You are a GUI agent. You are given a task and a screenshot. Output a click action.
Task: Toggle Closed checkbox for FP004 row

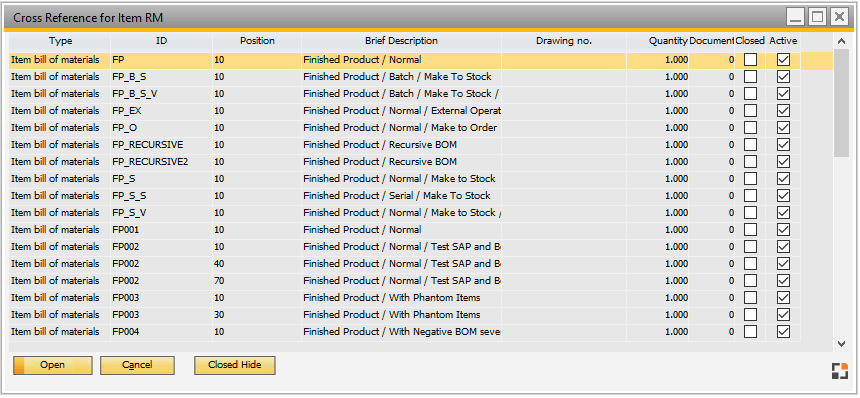750,332
